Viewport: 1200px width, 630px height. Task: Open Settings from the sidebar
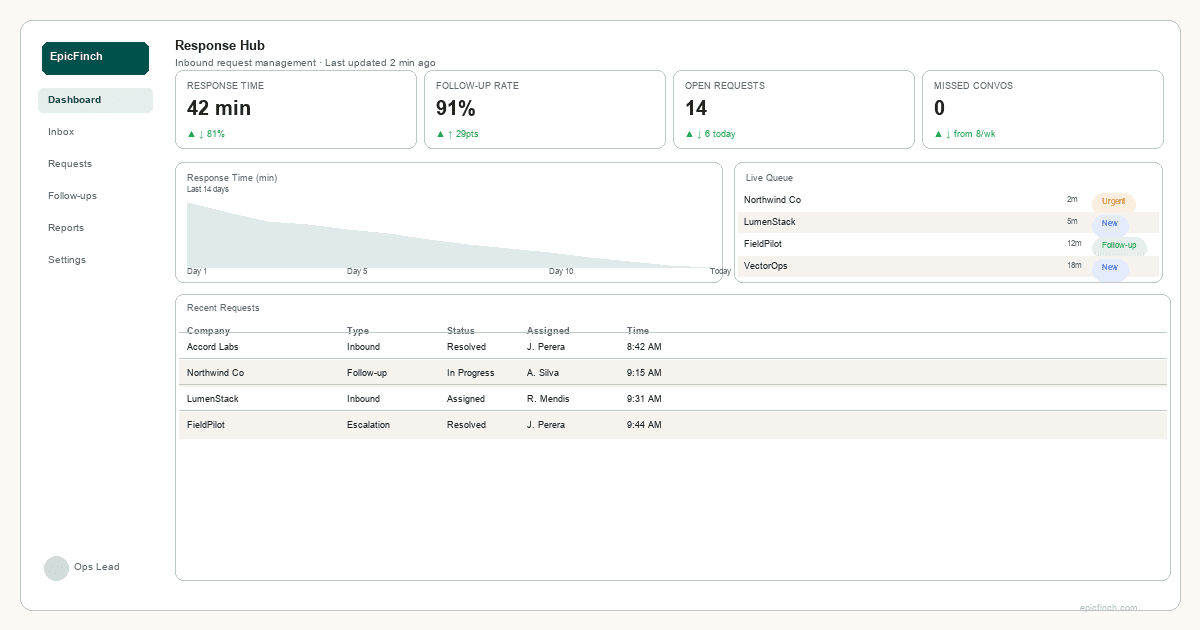[x=67, y=259]
